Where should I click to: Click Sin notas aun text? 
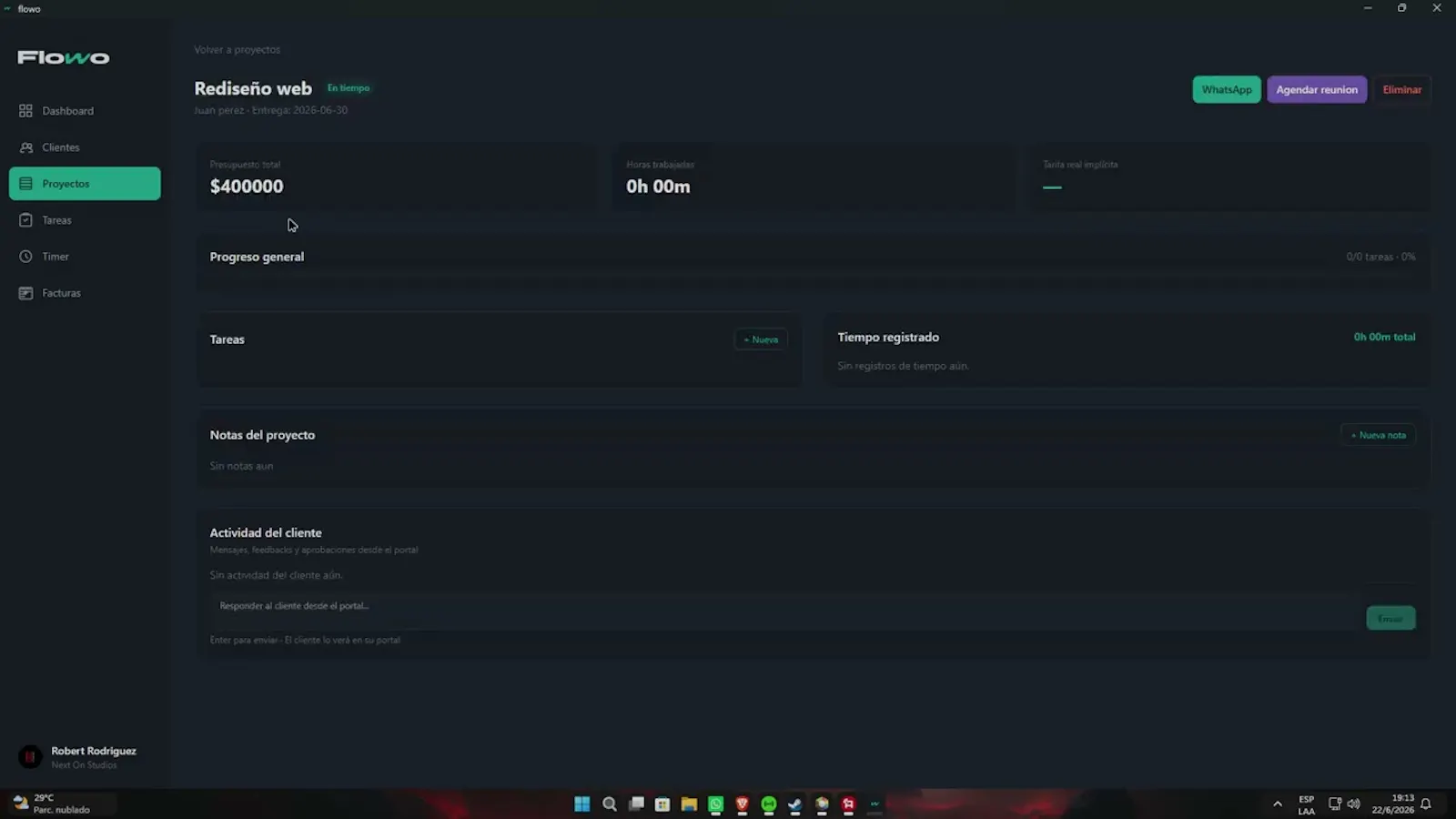tap(241, 466)
